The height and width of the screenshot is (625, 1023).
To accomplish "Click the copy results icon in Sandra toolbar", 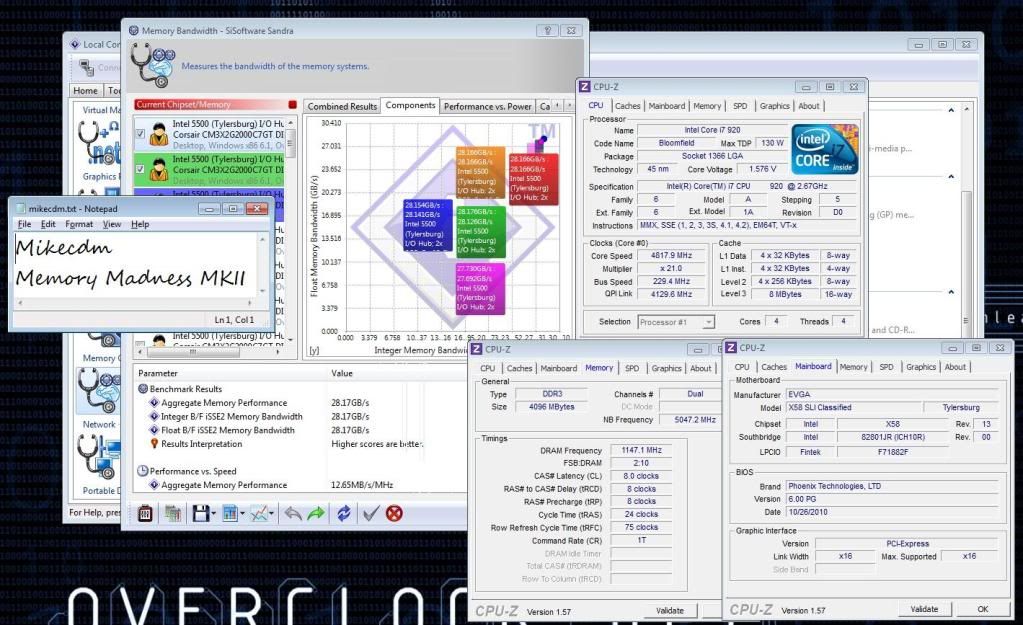I will [172, 513].
